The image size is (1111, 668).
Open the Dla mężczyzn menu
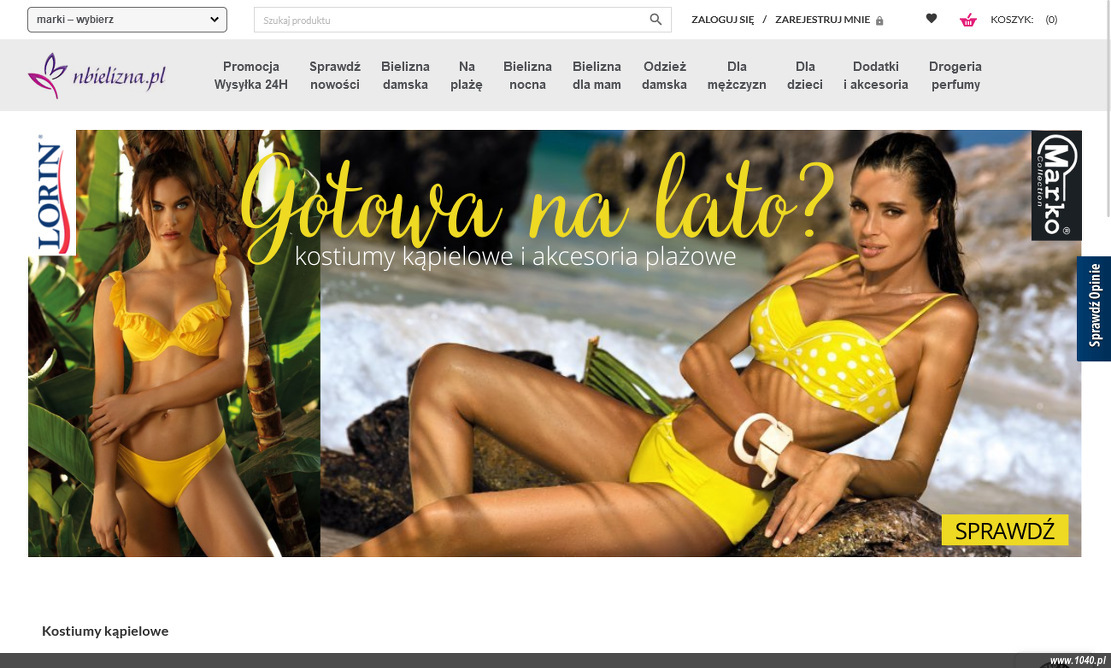tap(736, 75)
